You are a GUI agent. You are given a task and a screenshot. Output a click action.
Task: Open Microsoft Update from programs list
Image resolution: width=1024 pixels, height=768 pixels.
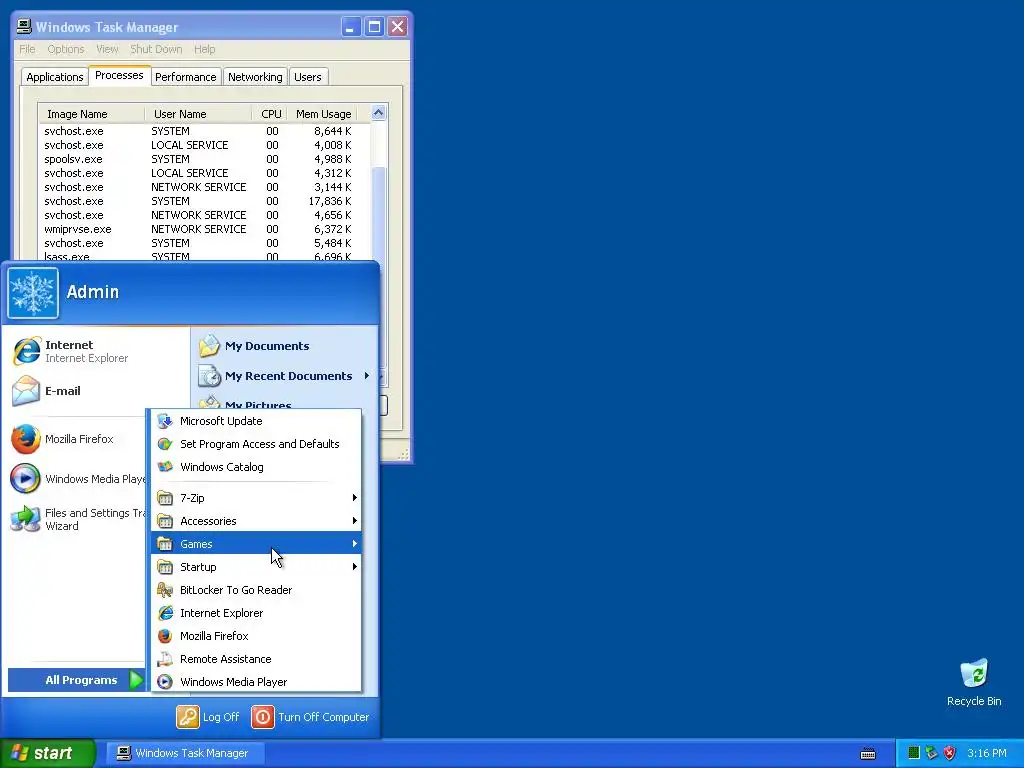pos(256,421)
